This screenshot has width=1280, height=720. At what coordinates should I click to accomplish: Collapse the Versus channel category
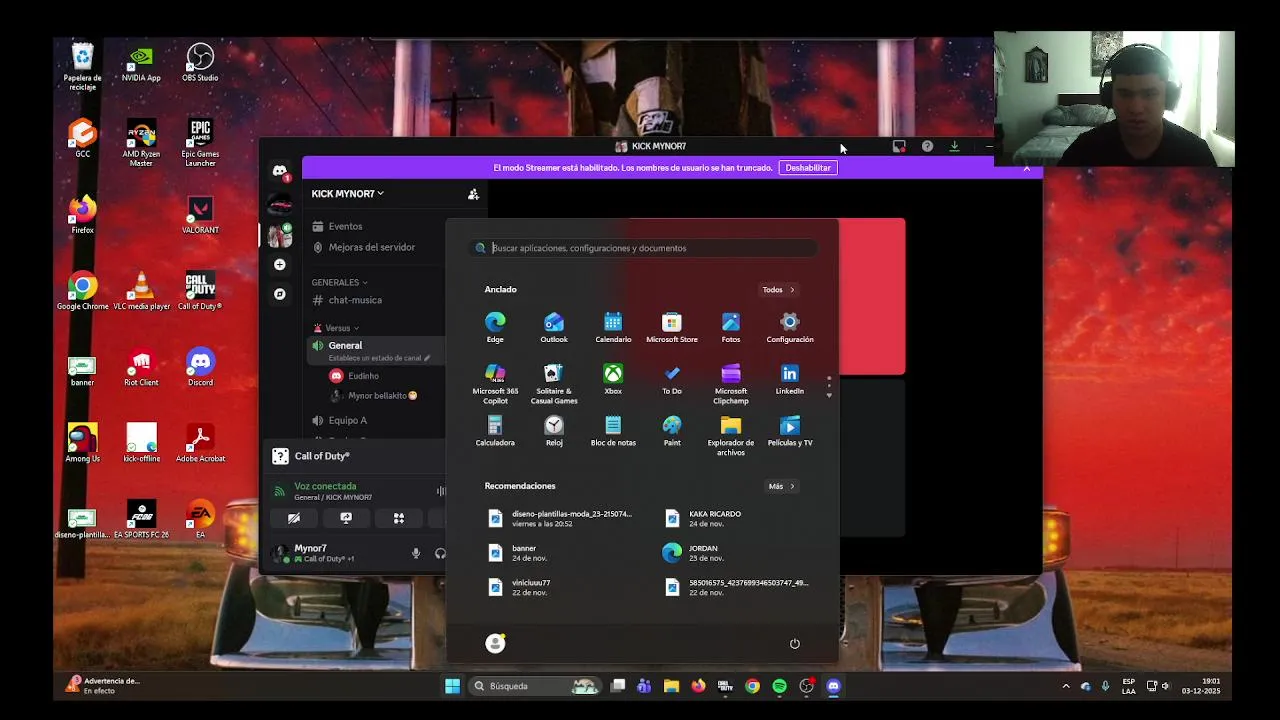(337, 328)
